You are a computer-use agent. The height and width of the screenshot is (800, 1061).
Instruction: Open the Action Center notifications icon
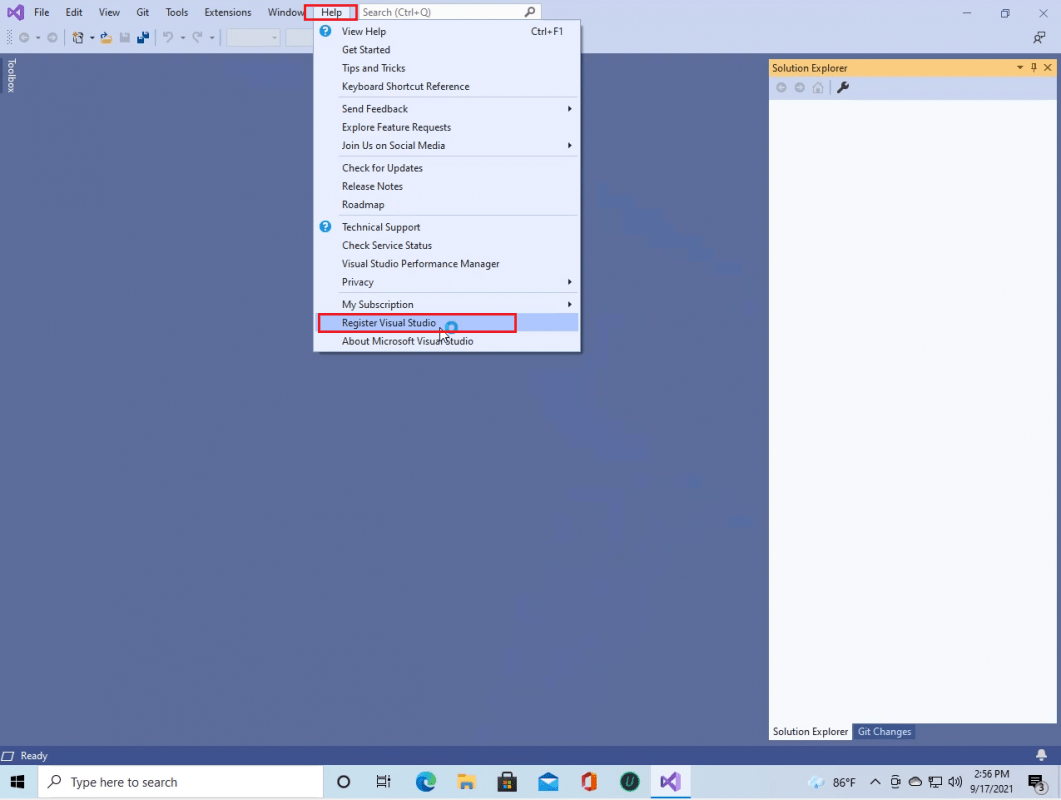tap(1036, 782)
